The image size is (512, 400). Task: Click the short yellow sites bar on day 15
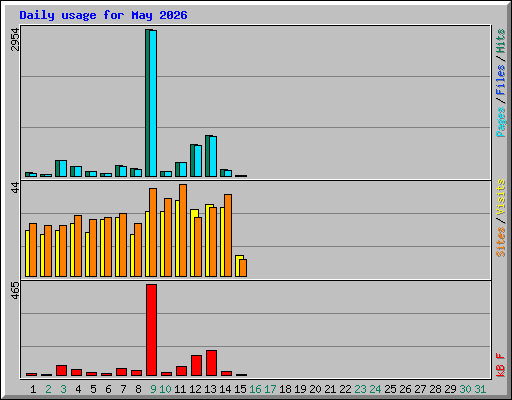click(x=239, y=266)
